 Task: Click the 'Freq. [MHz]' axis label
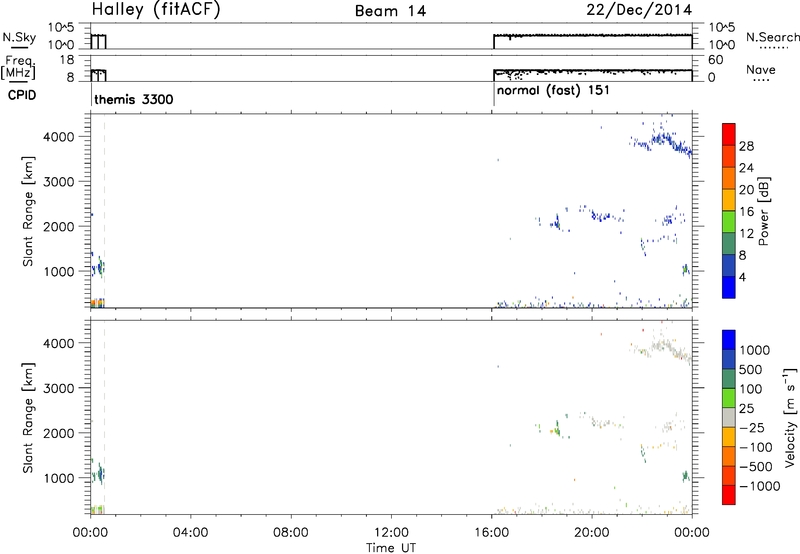coord(19,67)
